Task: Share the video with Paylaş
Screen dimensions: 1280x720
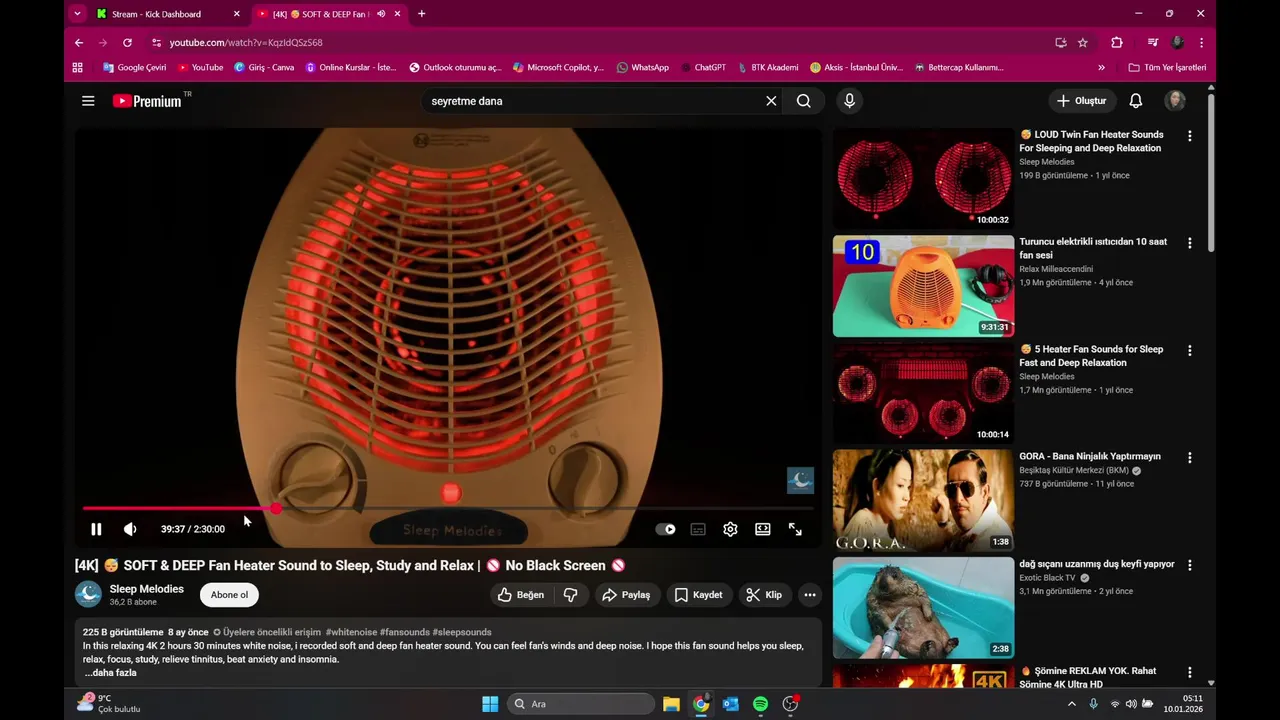Action: point(626,595)
